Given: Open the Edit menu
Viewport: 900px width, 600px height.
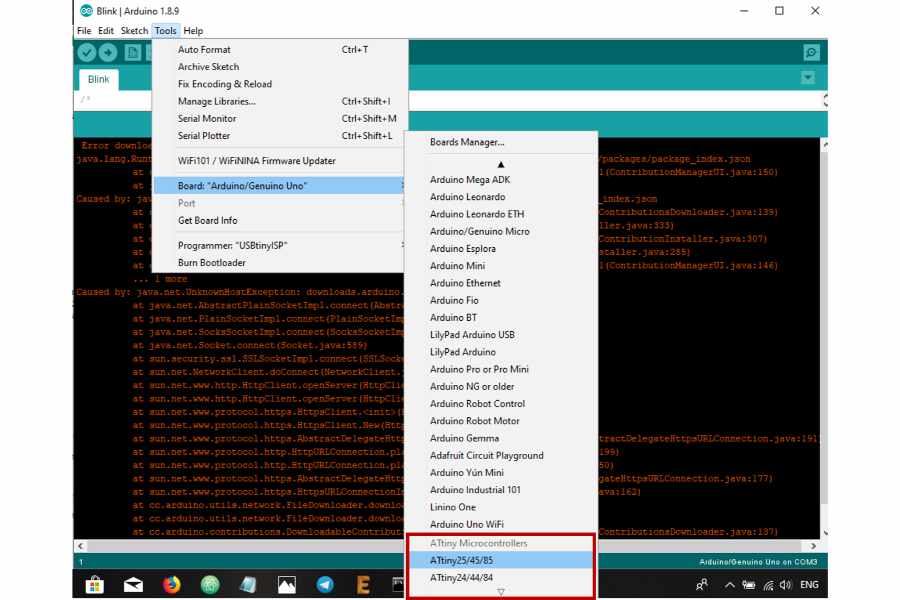Looking at the screenshot, I should (106, 30).
